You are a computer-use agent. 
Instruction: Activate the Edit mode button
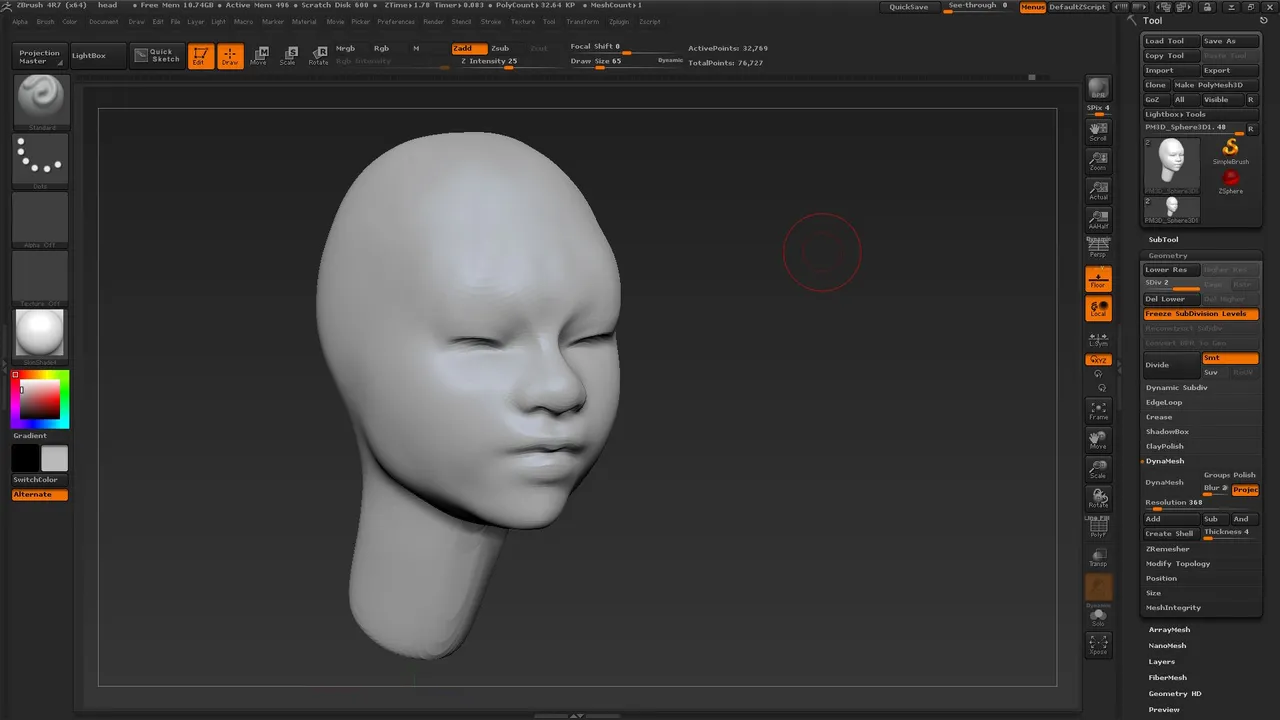coord(200,56)
